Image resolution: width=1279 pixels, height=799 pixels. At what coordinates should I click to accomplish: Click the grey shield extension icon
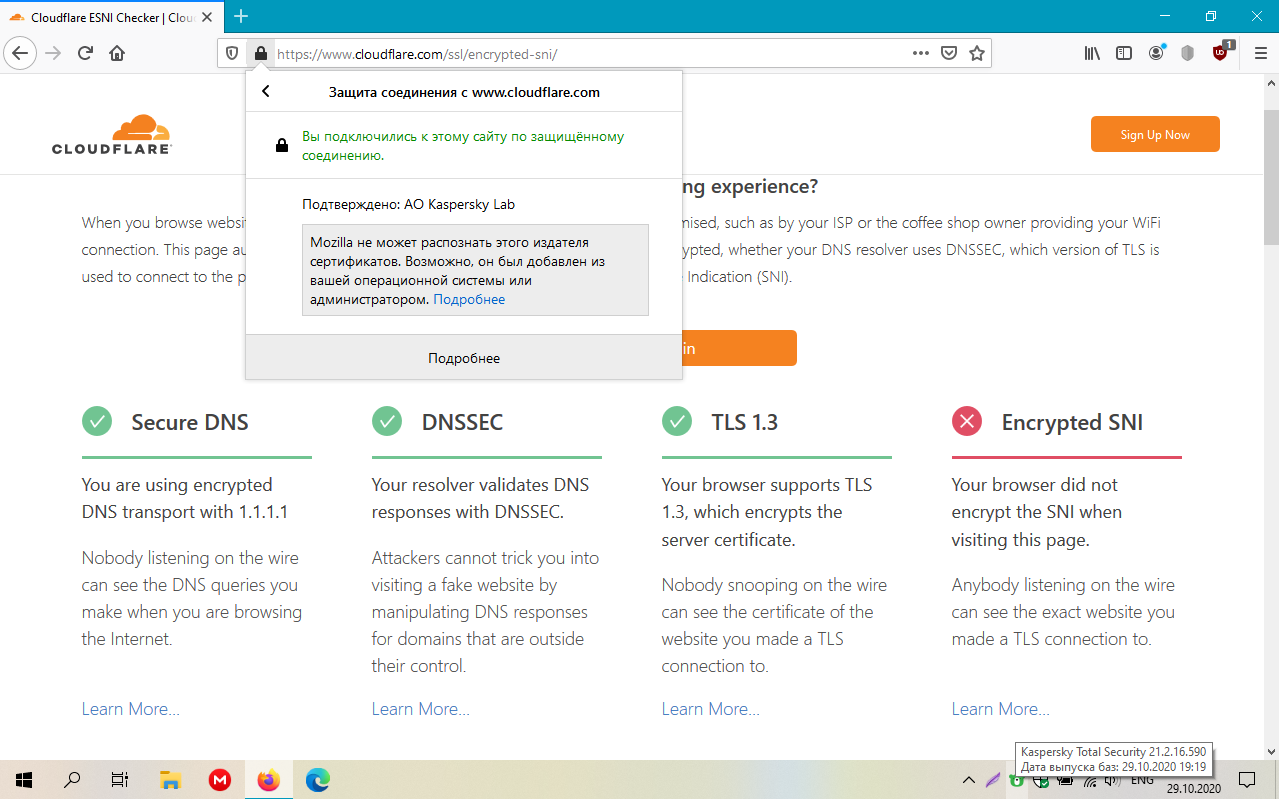click(1188, 53)
